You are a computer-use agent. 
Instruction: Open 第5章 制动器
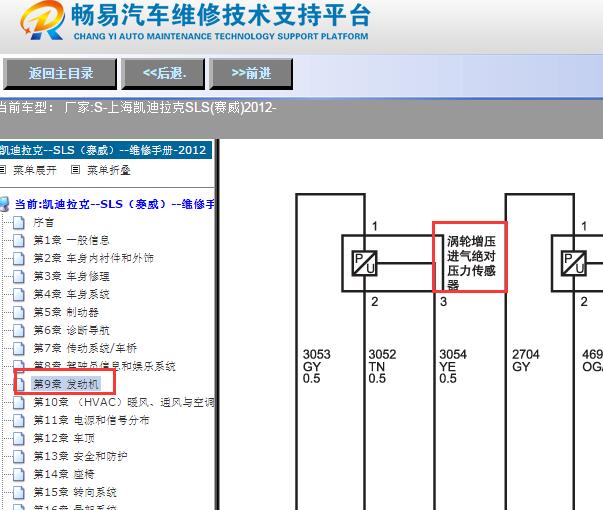[66, 312]
